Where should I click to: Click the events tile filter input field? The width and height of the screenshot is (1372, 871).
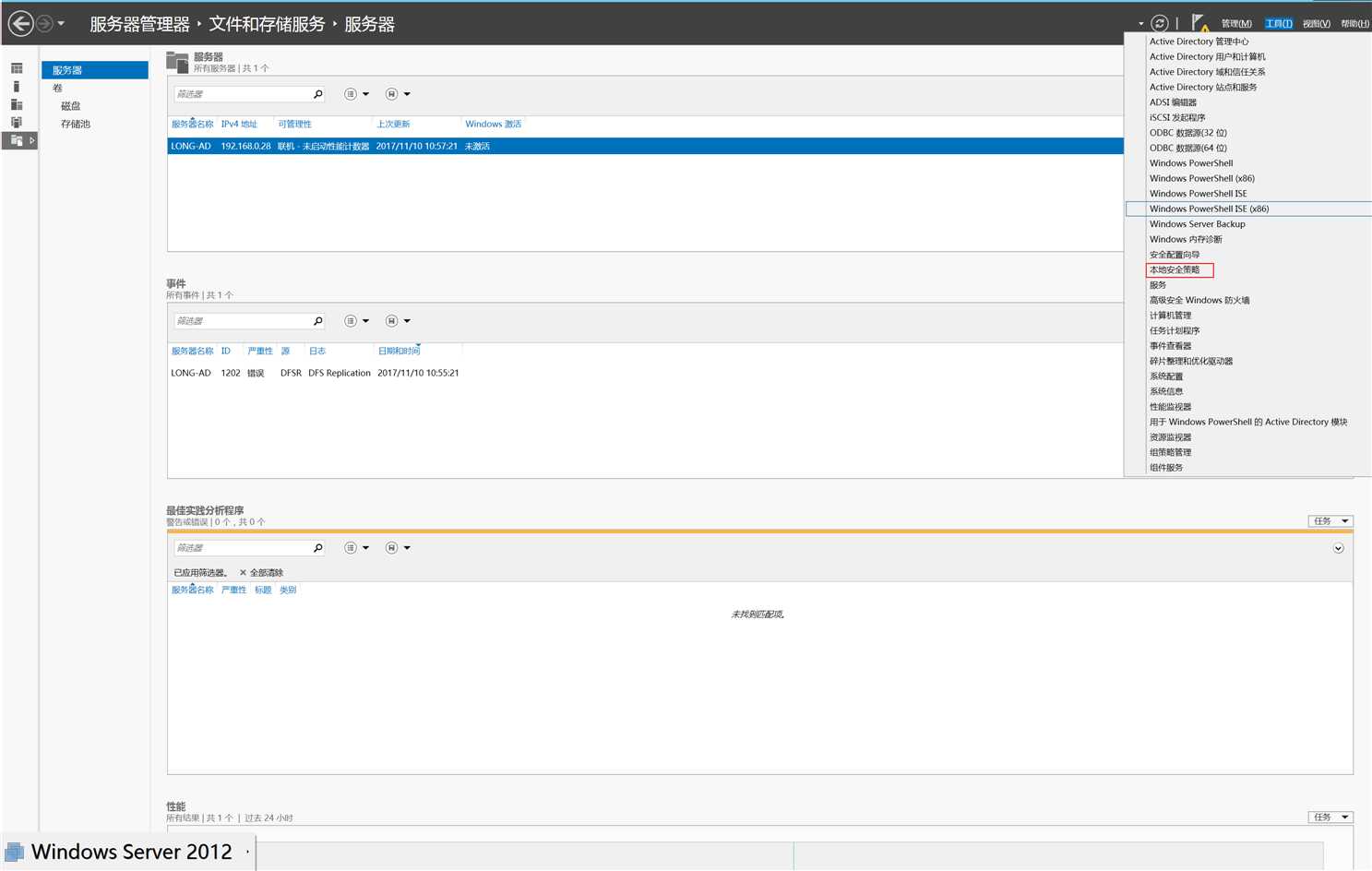pyautogui.click(x=242, y=321)
